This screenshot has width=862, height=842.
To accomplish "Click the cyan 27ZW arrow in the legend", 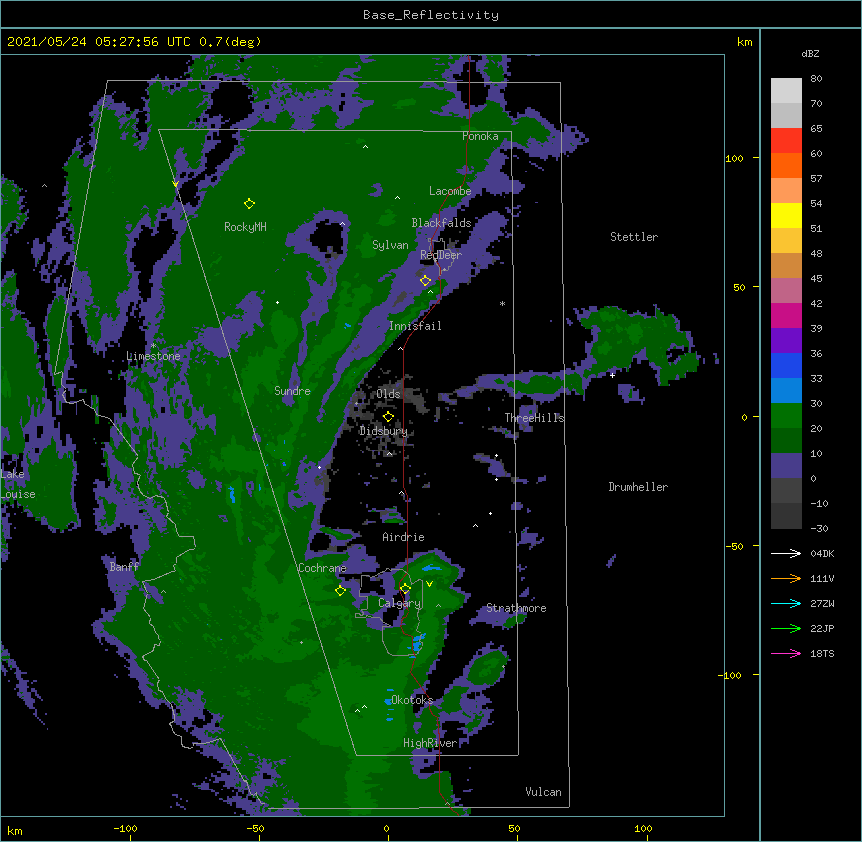I will (786, 603).
